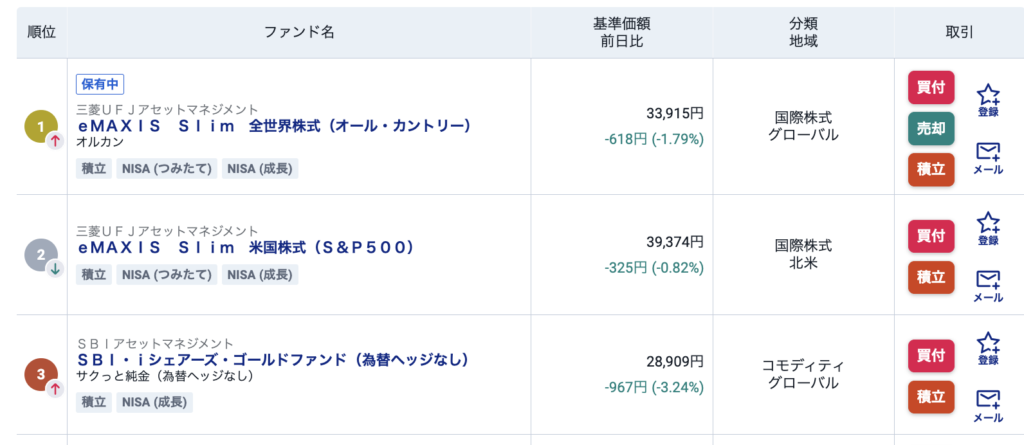
Task: Click the 基準価額 前日比 column header
Action: [621, 32]
